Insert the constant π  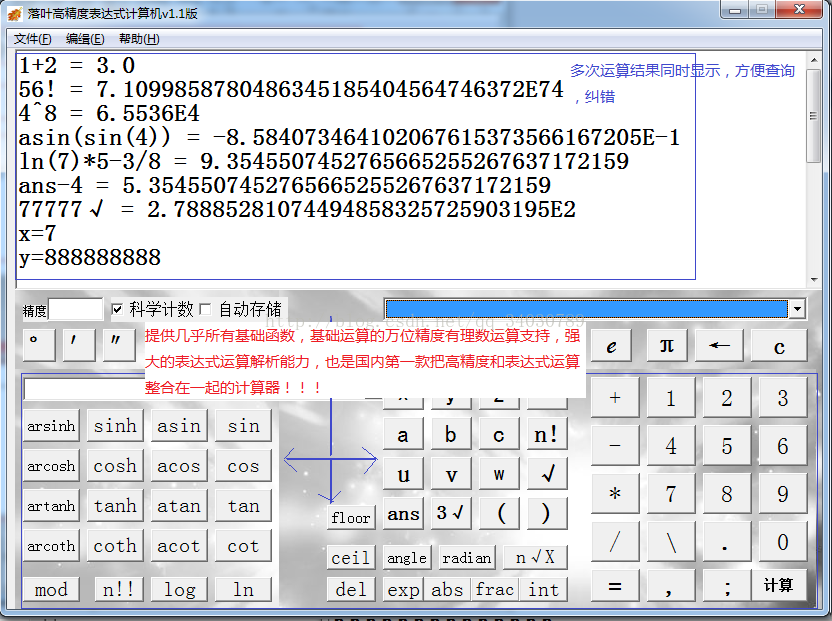click(667, 346)
